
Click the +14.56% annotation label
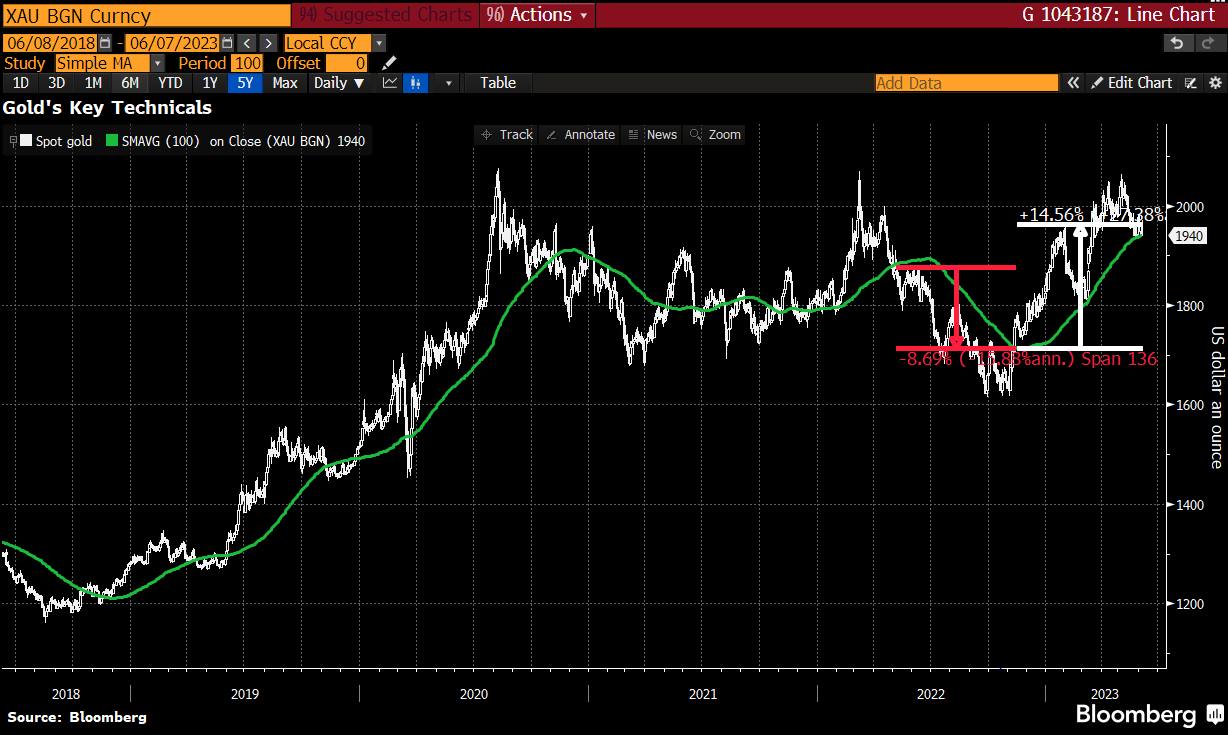1050,215
